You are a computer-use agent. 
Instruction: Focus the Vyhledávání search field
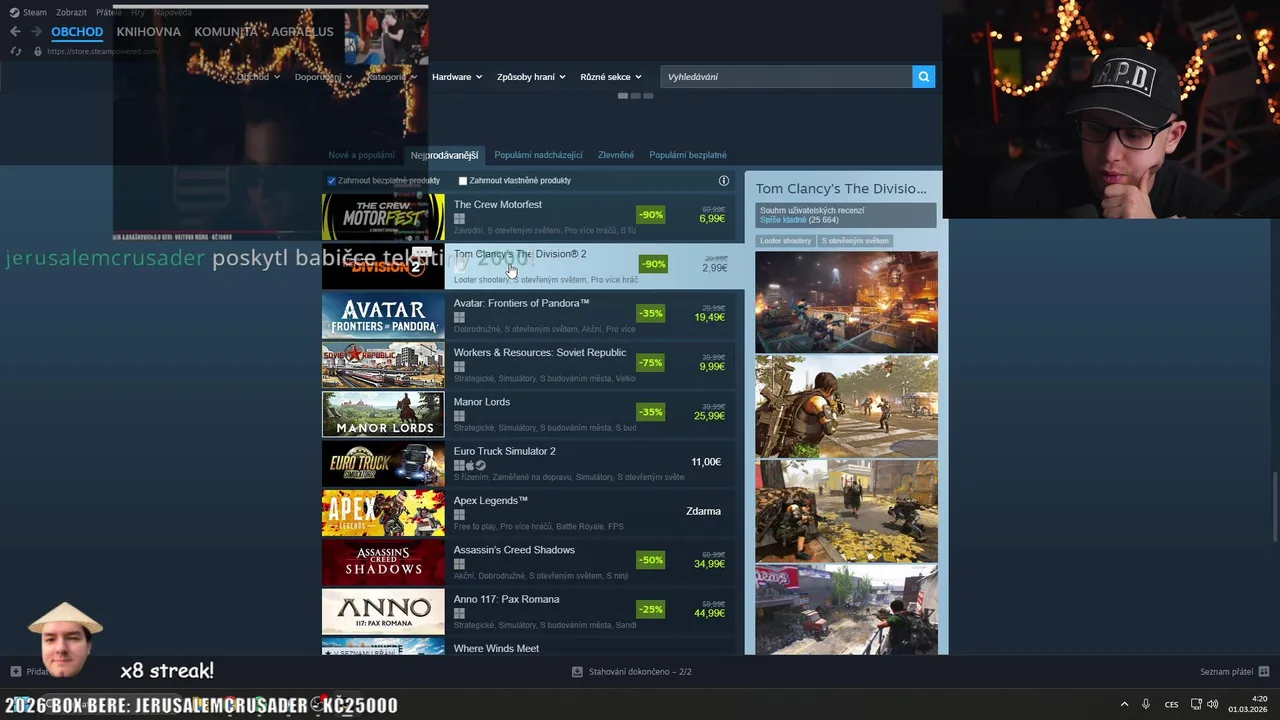786,76
